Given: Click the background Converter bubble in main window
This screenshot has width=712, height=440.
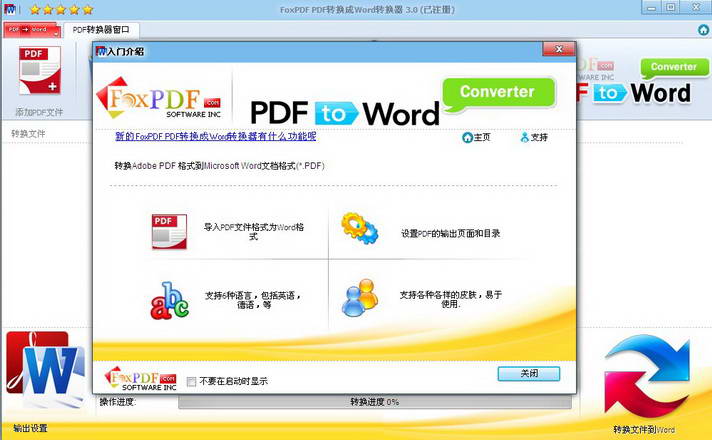Looking at the screenshot, I should point(674,68).
